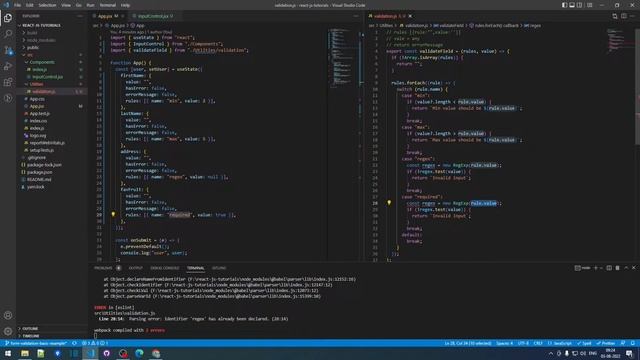The image size is (640, 360).
Task: Click Spaces: 4 indentation in status bar
Action: point(504,343)
